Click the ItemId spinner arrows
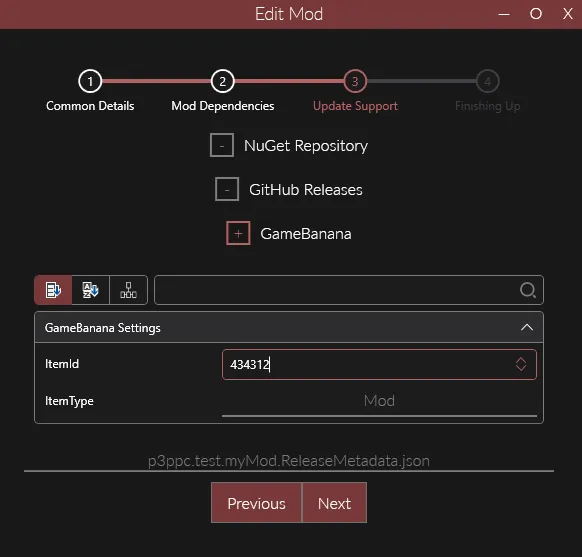 click(521, 364)
